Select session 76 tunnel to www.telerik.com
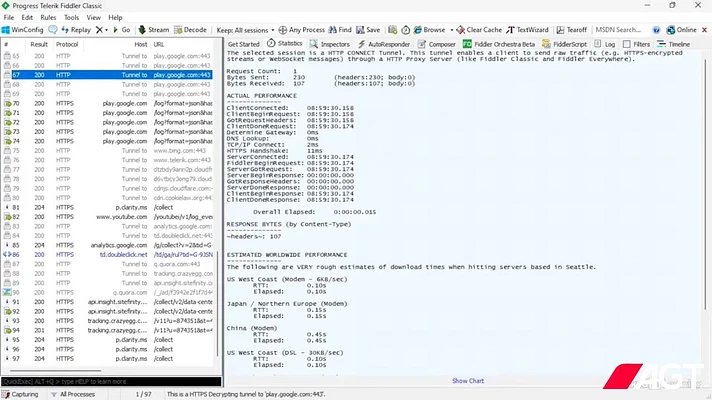712x400 pixels. pyautogui.click(x=107, y=160)
